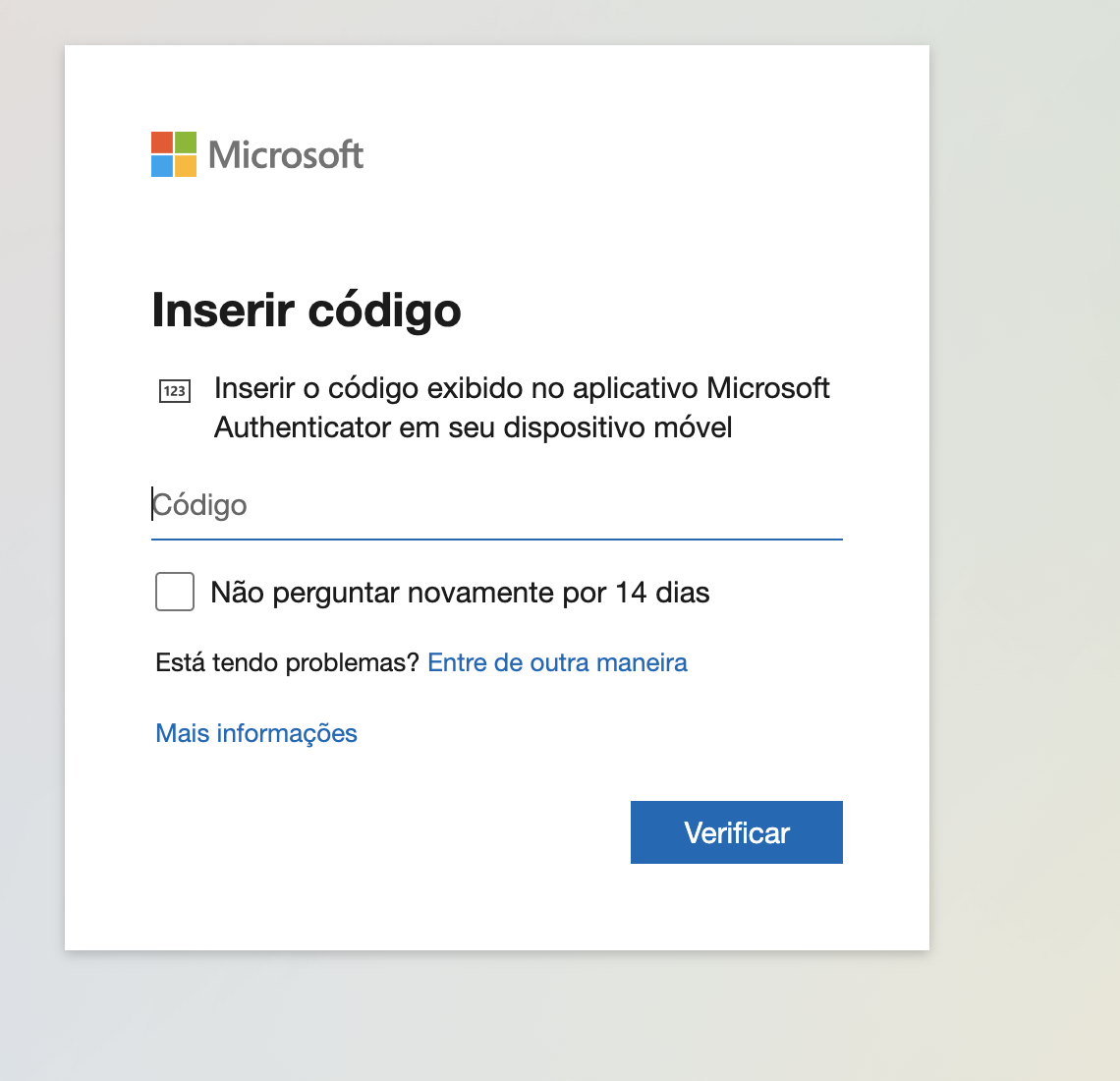1120x1081 pixels.
Task: Click the word "Authenticator" in the instructions
Action: (303, 427)
